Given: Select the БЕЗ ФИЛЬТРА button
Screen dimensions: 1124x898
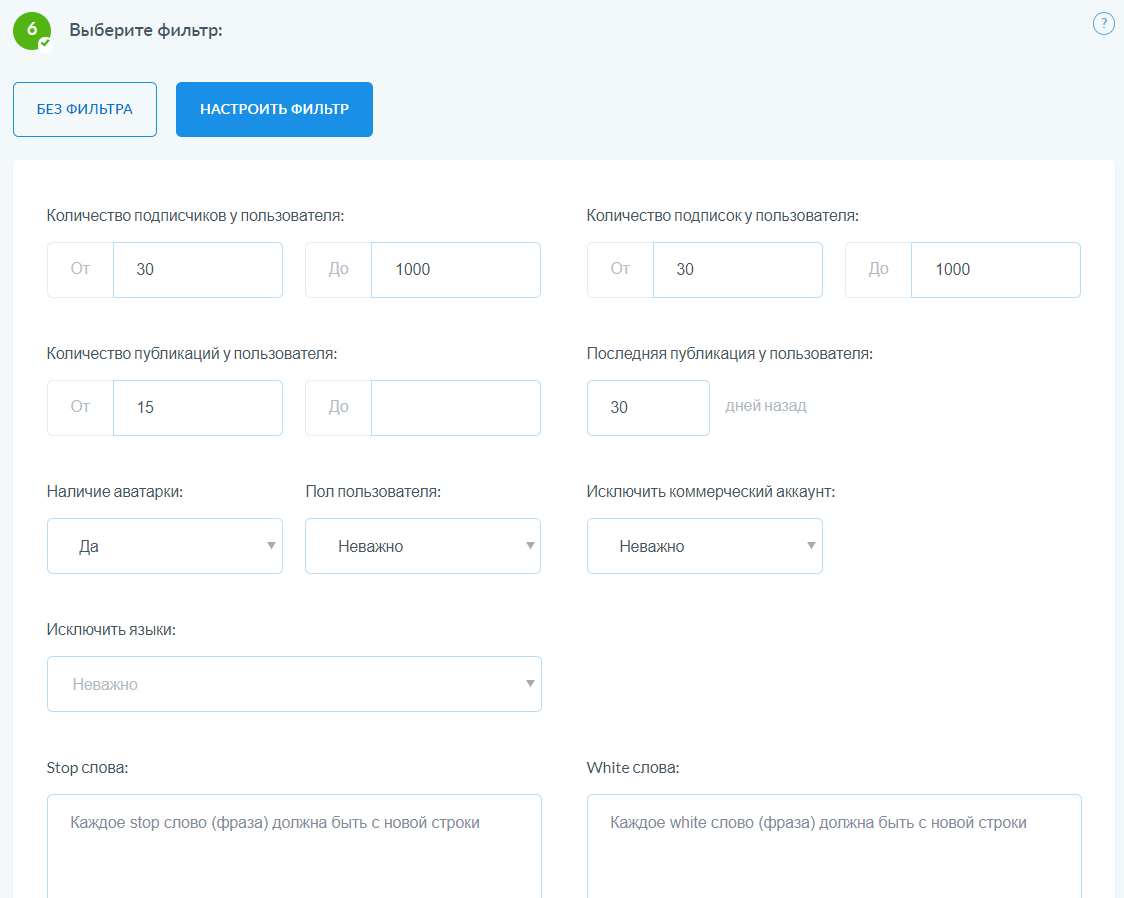Looking at the screenshot, I should (x=85, y=109).
